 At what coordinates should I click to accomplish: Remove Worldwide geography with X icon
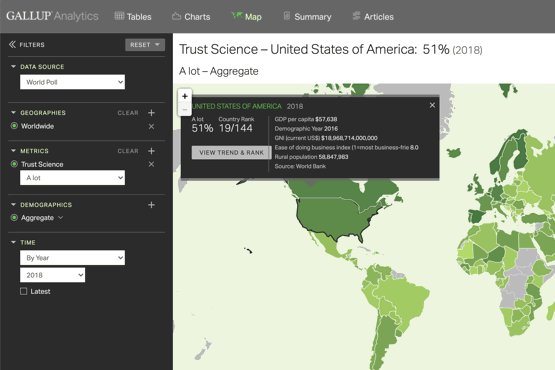click(151, 126)
